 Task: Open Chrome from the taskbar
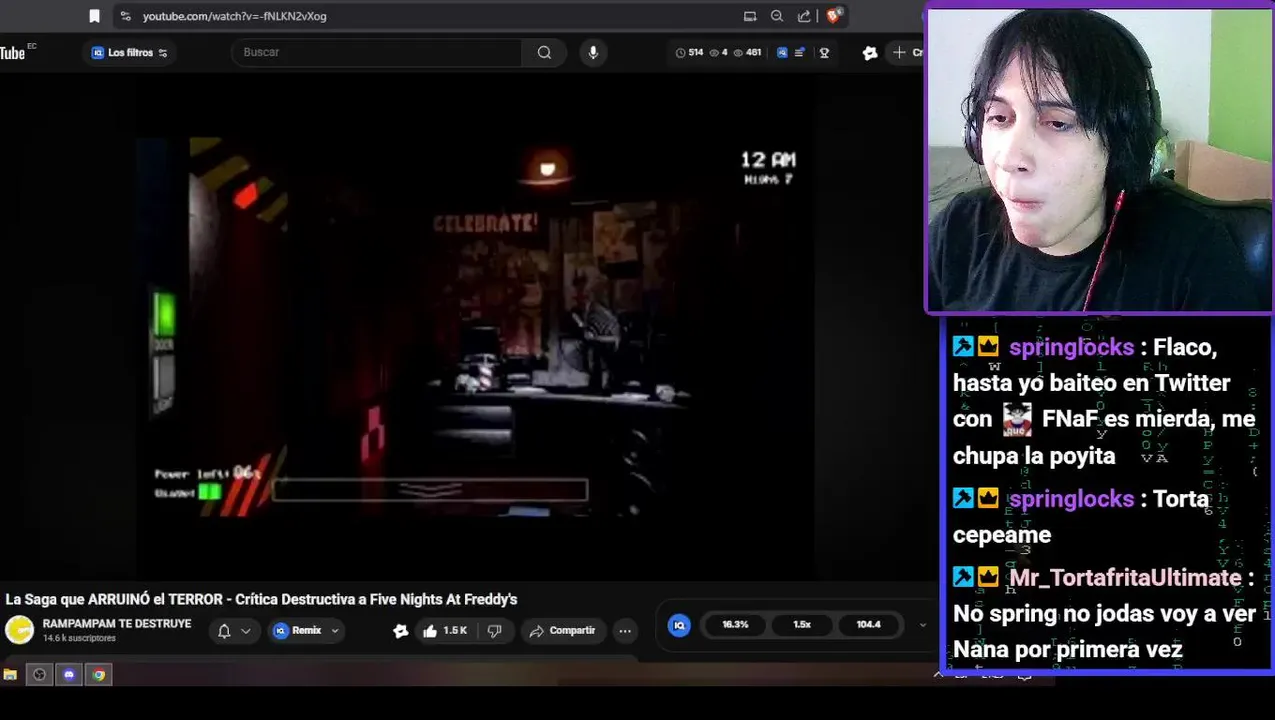[x=98, y=675]
